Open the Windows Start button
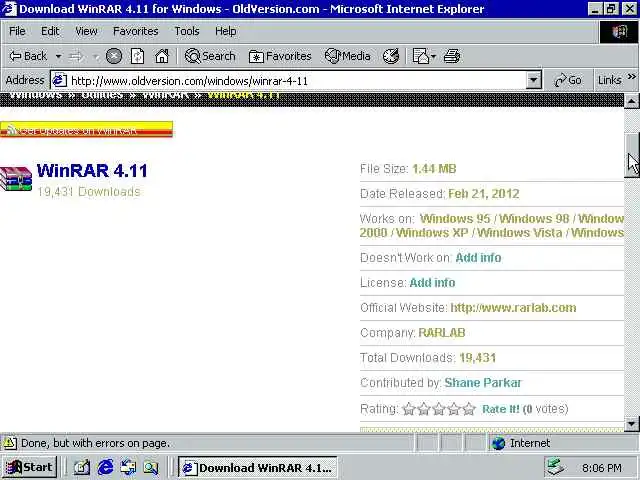The image size is (640, 480). [x=29, y=467]
